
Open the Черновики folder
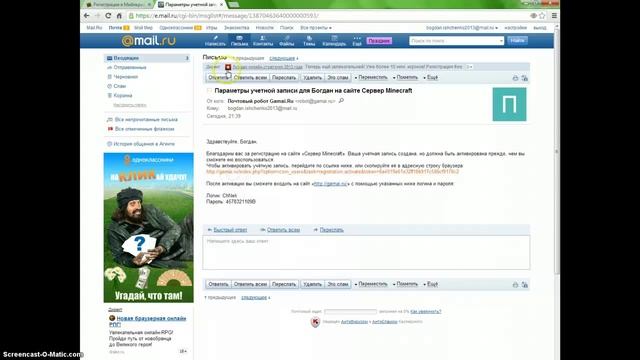126,77
